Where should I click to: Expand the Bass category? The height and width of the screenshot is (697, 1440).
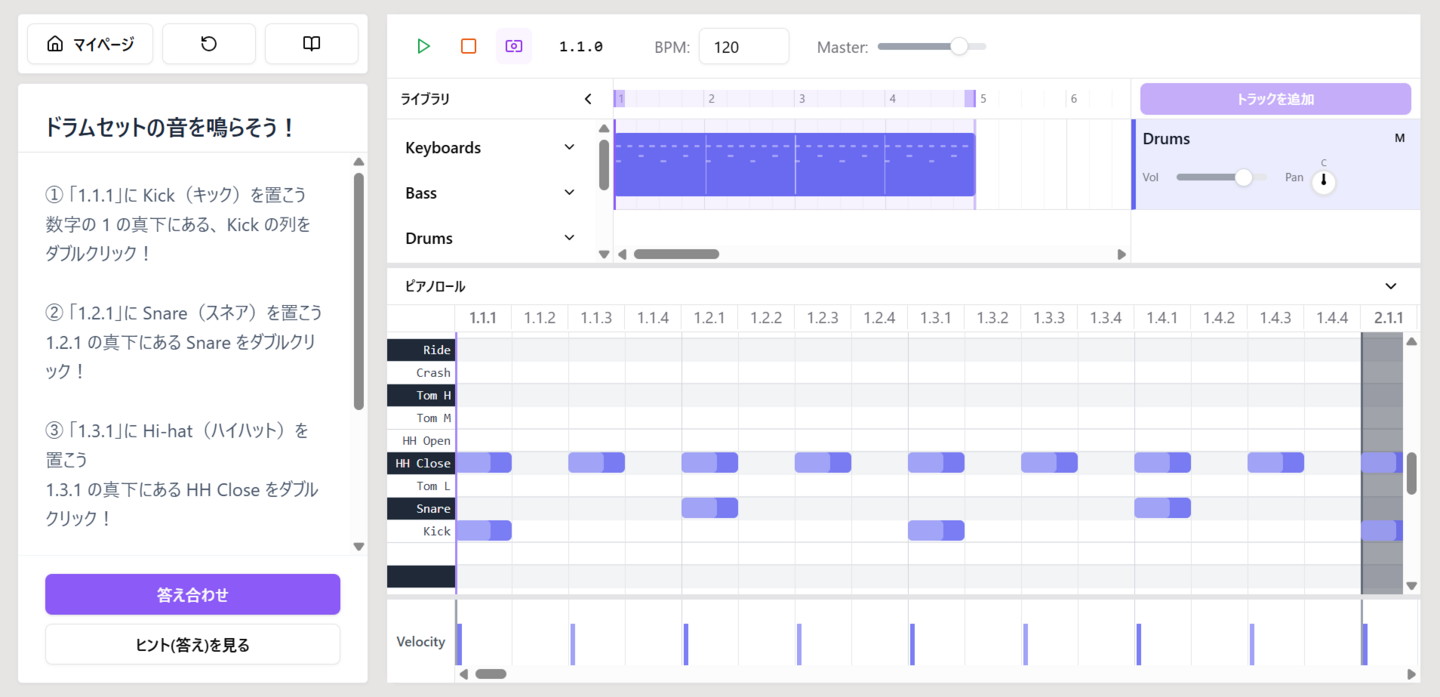click(x=569, y=193)
